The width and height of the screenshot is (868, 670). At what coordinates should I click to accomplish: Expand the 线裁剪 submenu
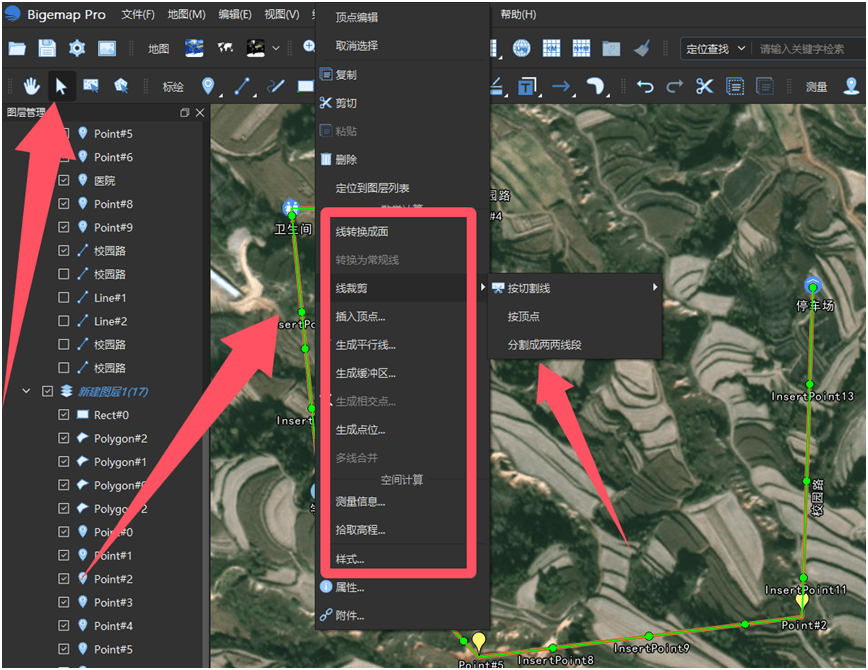pos(404,288)
